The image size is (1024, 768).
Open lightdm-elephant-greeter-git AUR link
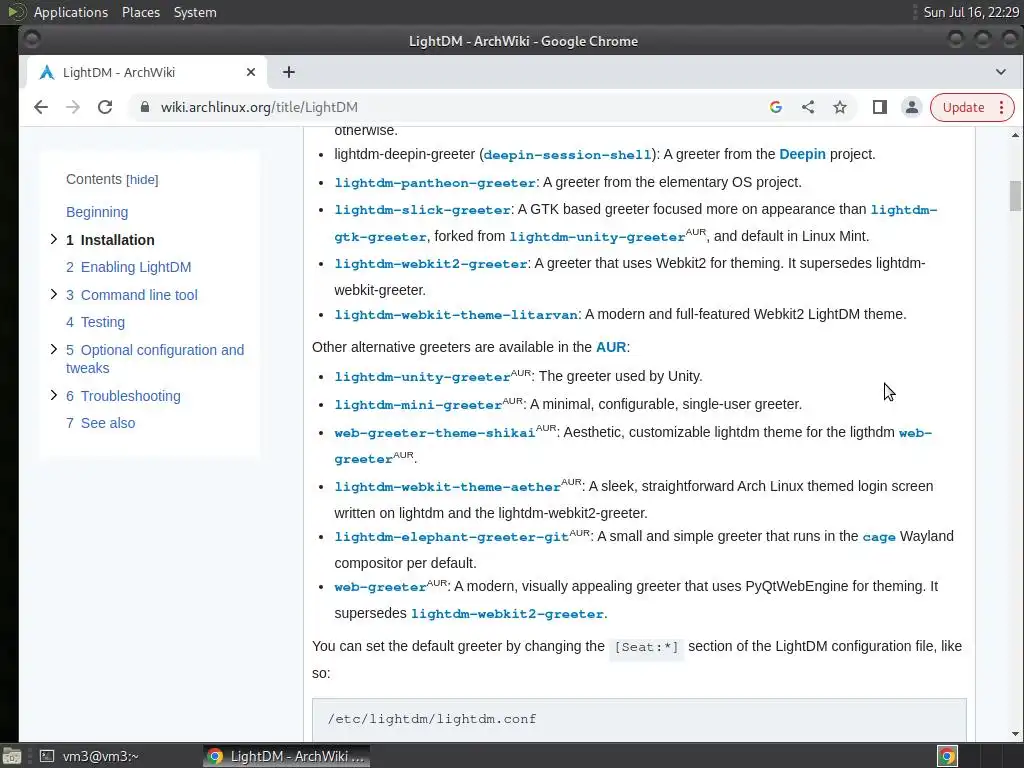(x=451, y=537)
